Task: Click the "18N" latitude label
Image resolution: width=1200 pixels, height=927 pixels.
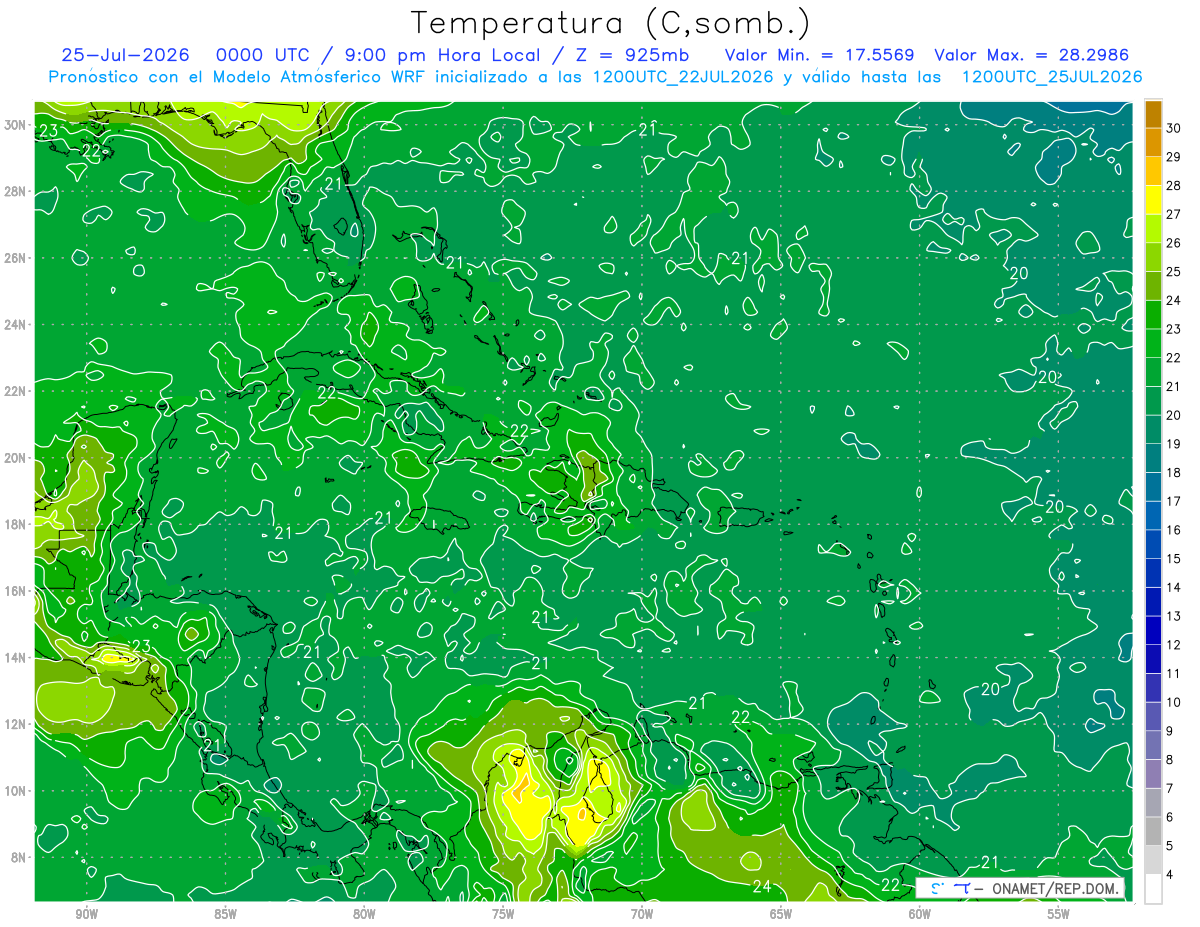Action: (x=16, y=524)
